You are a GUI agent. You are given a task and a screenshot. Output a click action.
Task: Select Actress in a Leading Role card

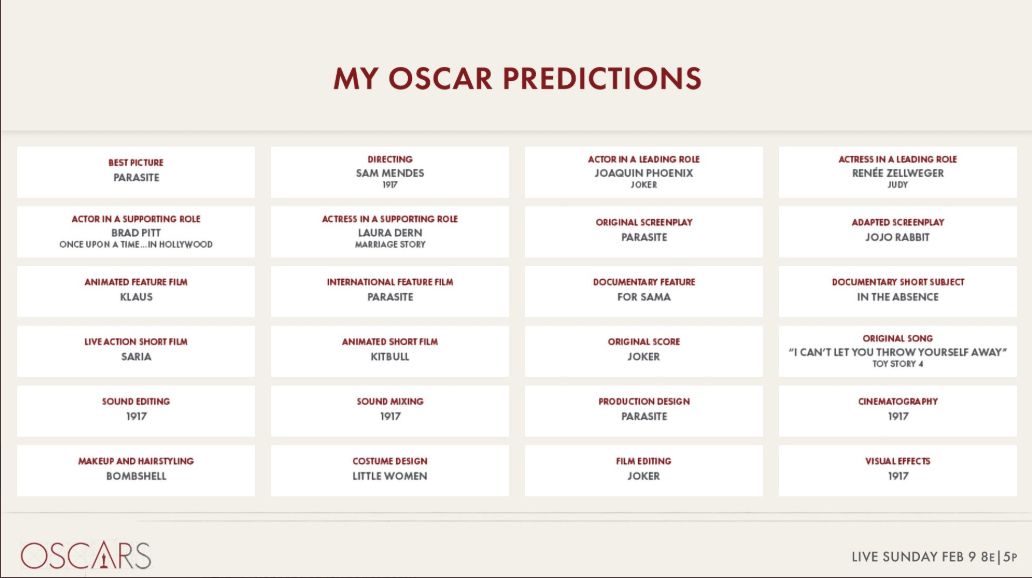(898, 172)
